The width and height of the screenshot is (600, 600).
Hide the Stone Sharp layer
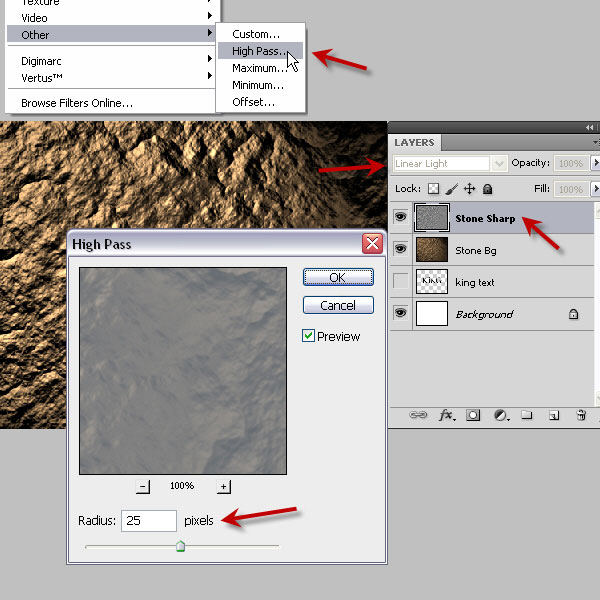[400, 217]
